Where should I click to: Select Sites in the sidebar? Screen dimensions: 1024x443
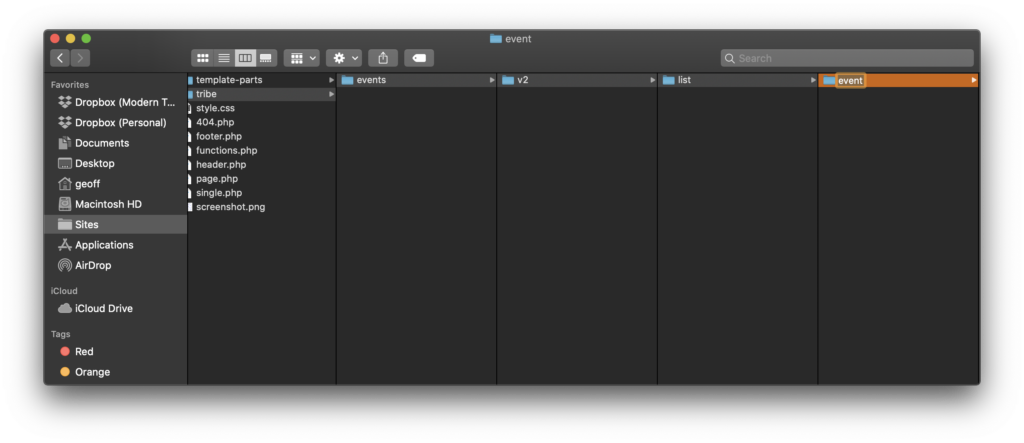point(116,224)
